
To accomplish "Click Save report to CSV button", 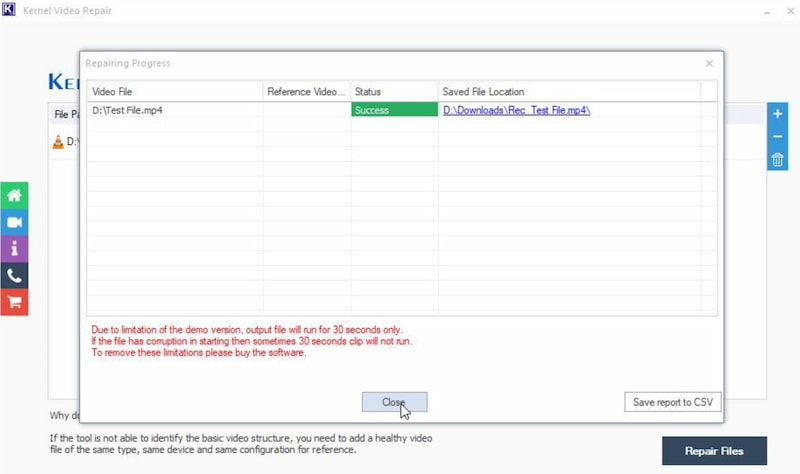I will point(673,402).
